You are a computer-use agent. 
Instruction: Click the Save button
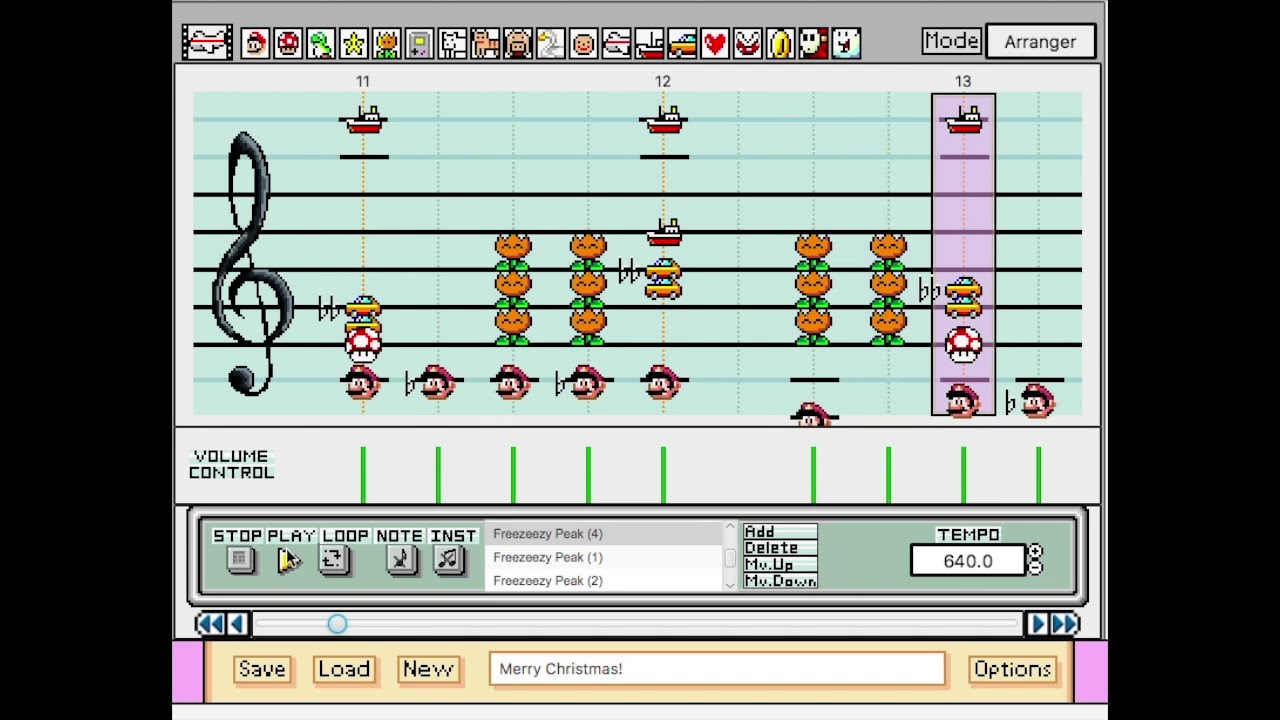[x=262, y=669]
